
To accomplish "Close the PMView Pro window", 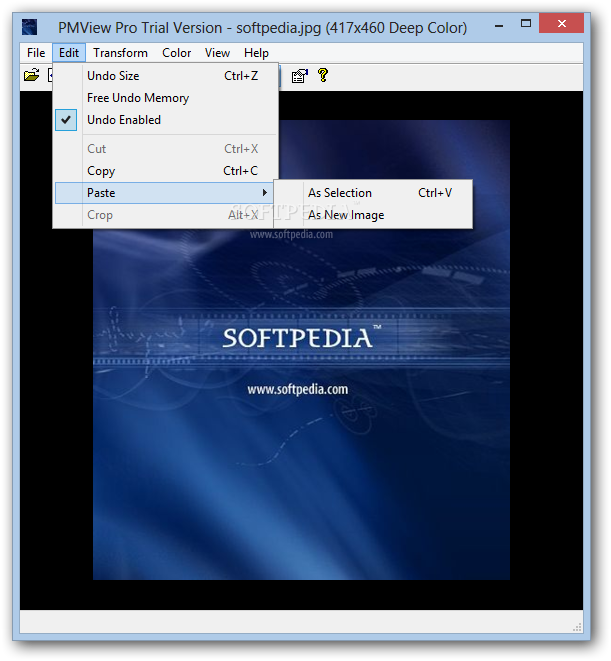I will [561, 24].
